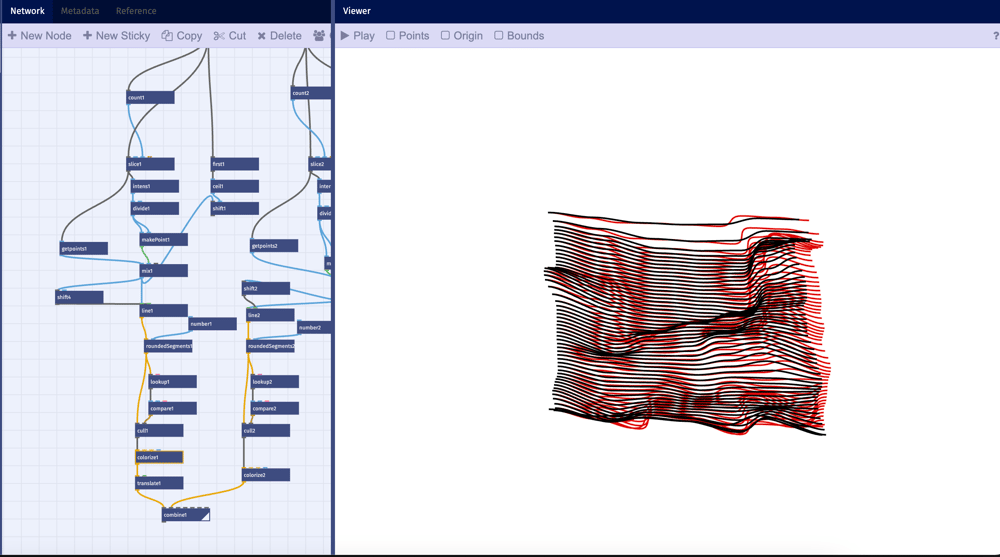Viewport: 1000px width, 557px height.
Task: Enable the Origin checkbox
Action: [x=462, y=36]
